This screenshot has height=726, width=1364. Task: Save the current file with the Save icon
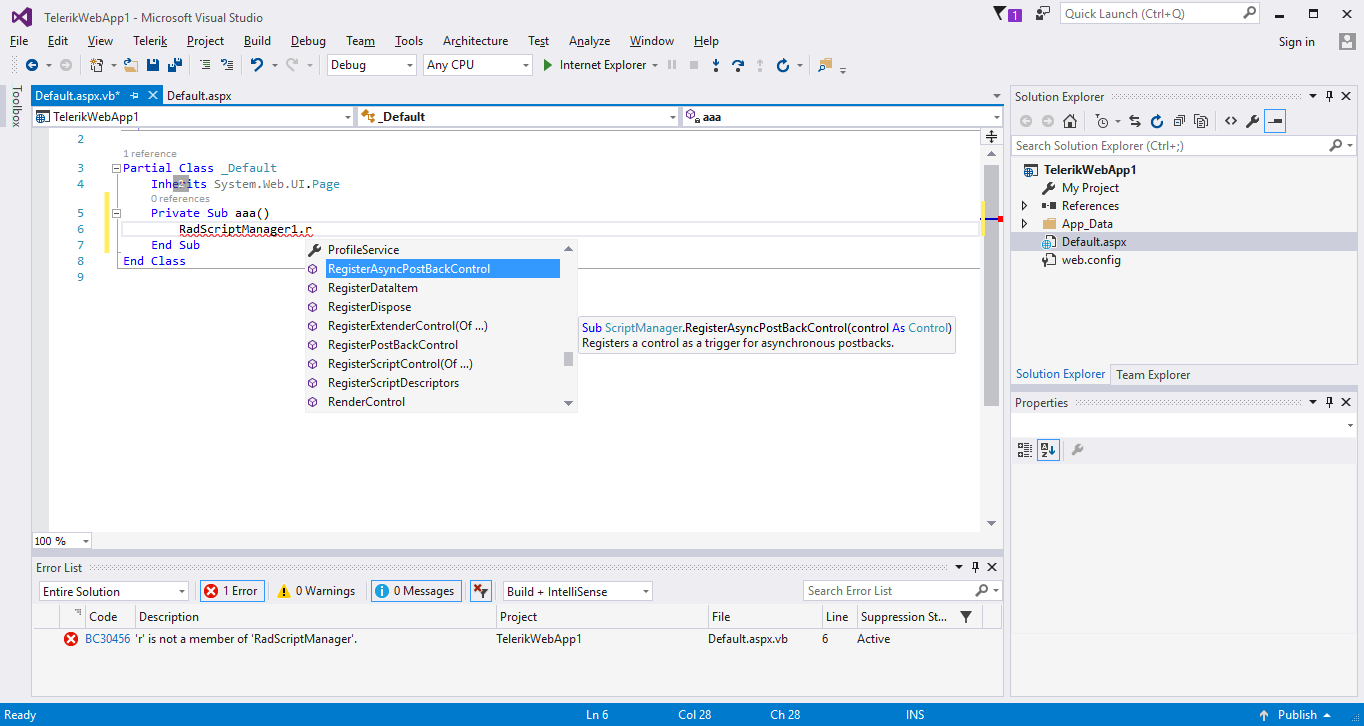153,65
